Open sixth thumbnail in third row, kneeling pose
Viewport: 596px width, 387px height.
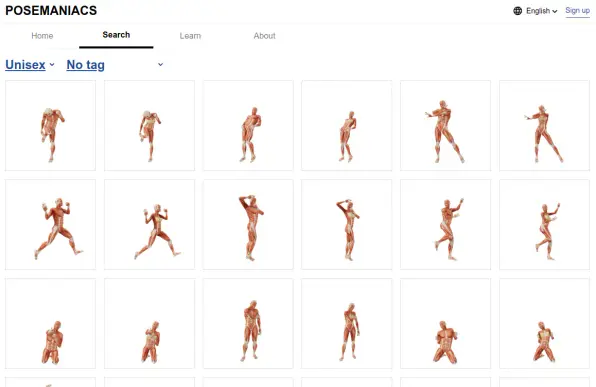(544, 324)
